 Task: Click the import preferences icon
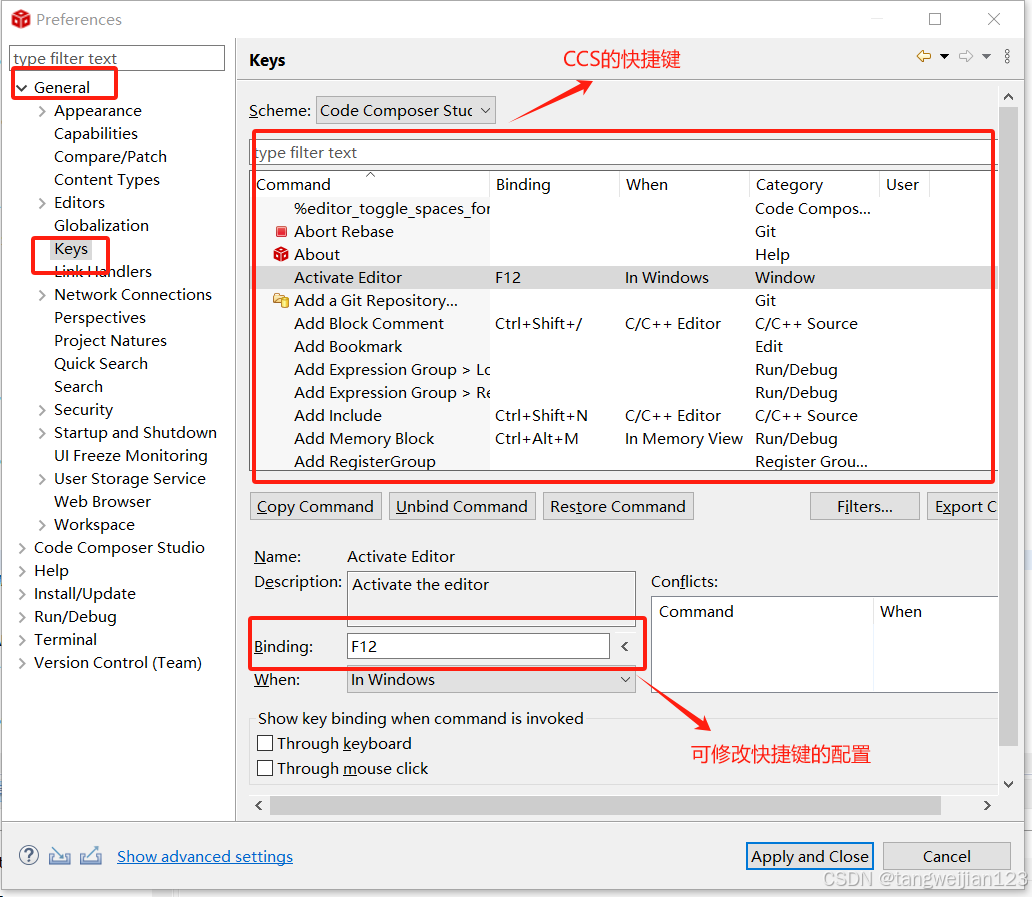[59, 856]
